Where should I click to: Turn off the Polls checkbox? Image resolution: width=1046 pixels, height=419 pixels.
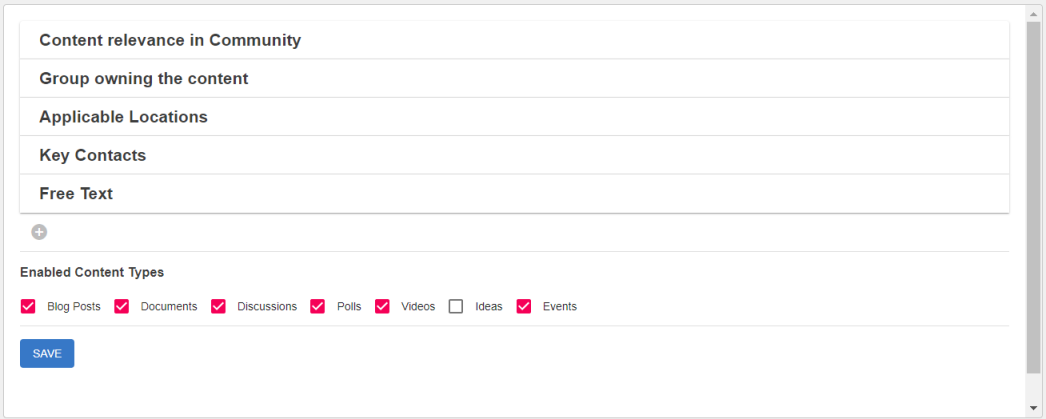click(x=318, y=306)
